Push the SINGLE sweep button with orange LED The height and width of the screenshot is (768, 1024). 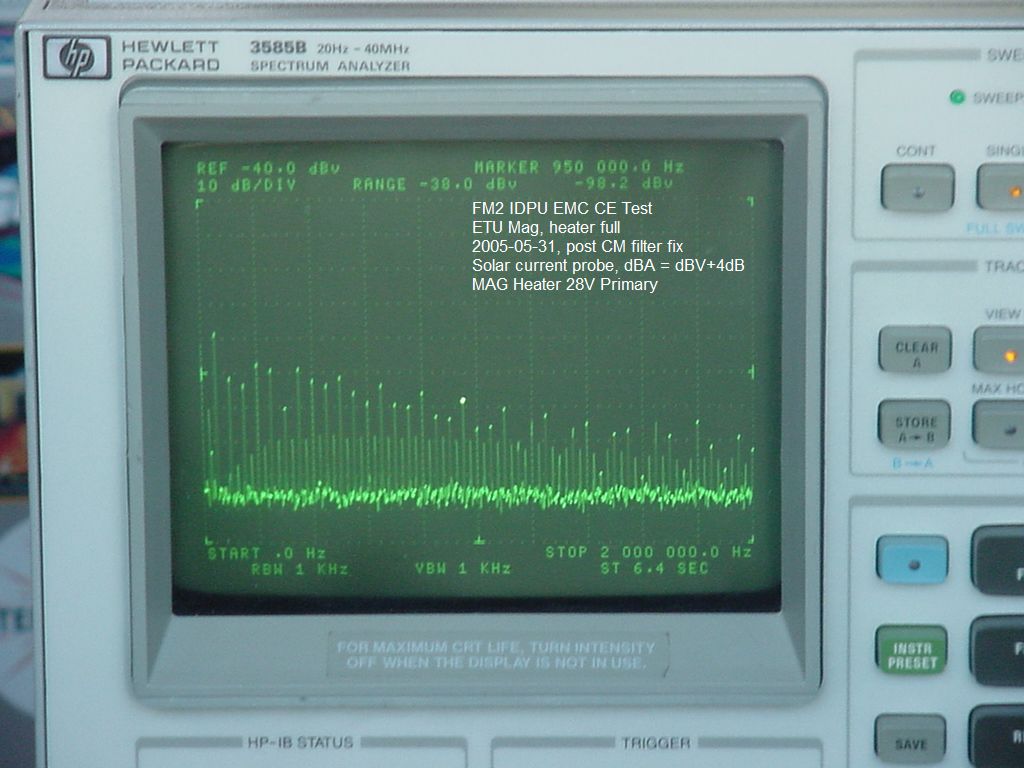point(1000,187)
